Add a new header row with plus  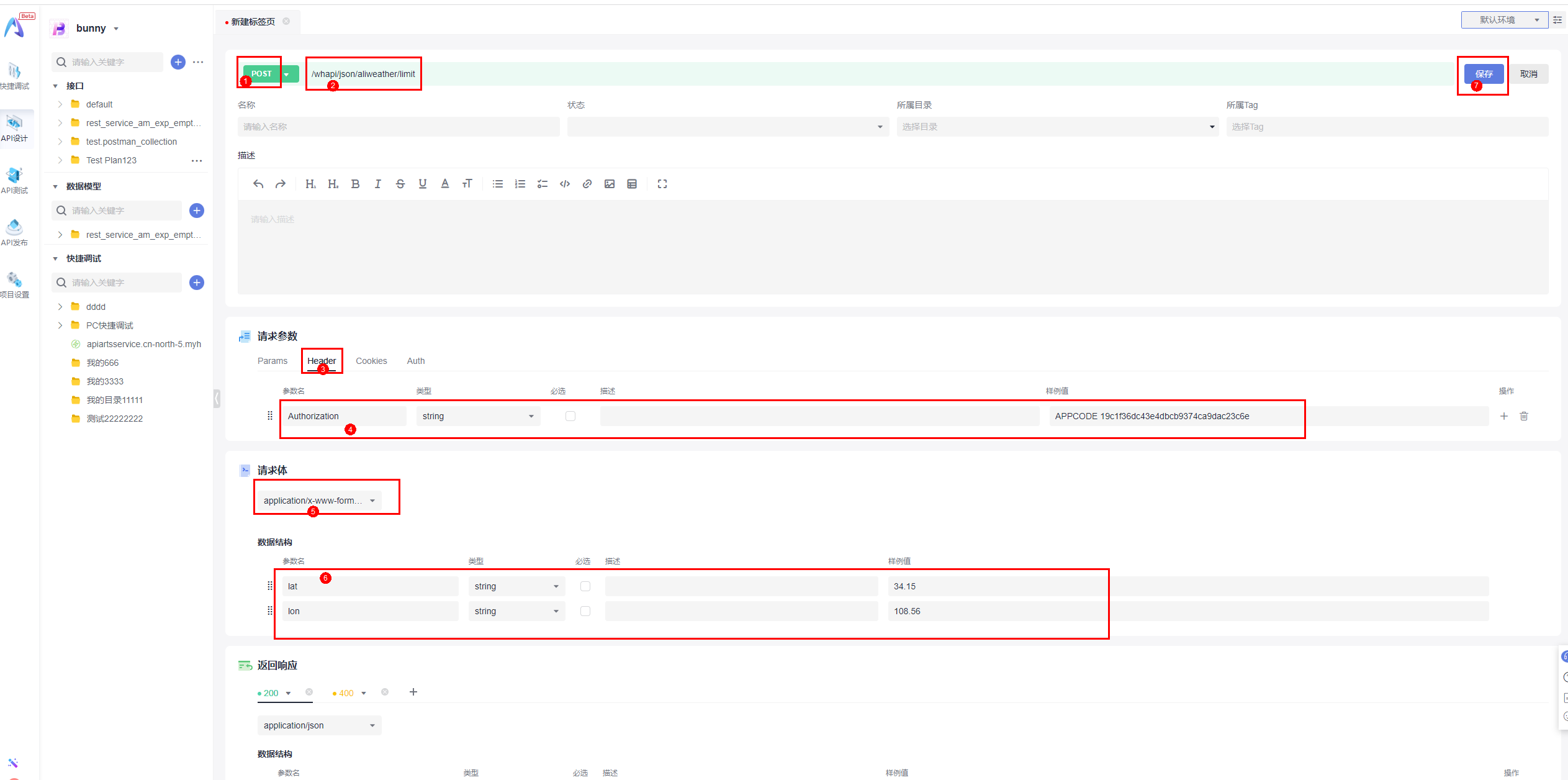[1504, 416]
